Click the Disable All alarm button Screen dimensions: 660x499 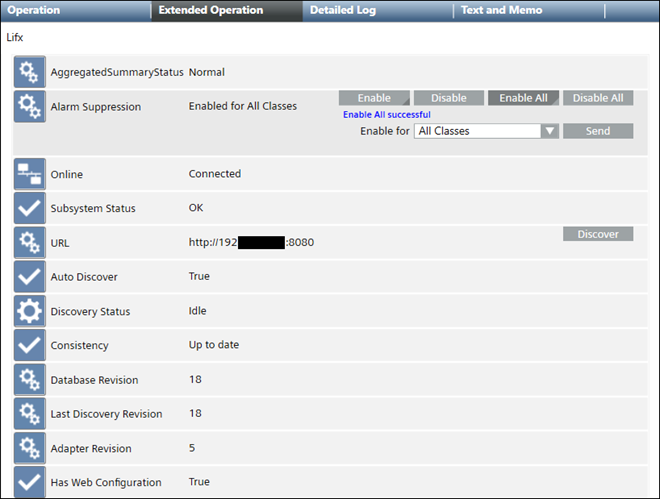pyautogui.click(x=598, y=98)
